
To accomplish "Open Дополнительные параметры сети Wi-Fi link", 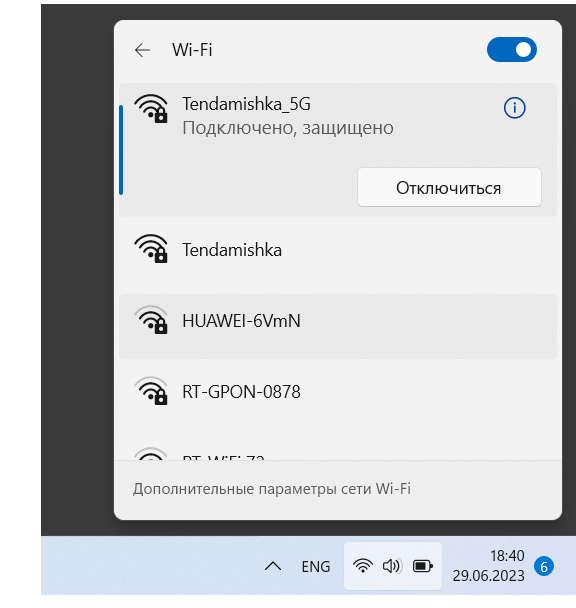I will (272, 489).
